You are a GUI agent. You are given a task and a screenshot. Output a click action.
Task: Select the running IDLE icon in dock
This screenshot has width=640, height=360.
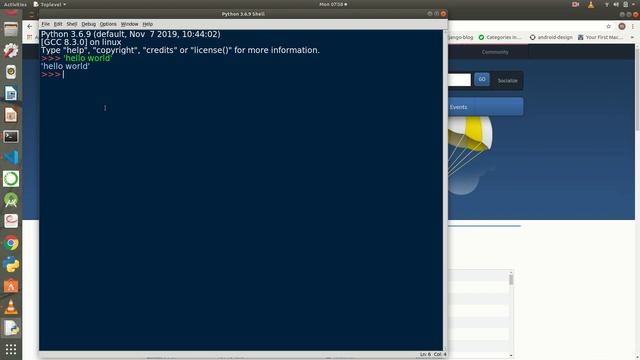[x=11, y=328]
